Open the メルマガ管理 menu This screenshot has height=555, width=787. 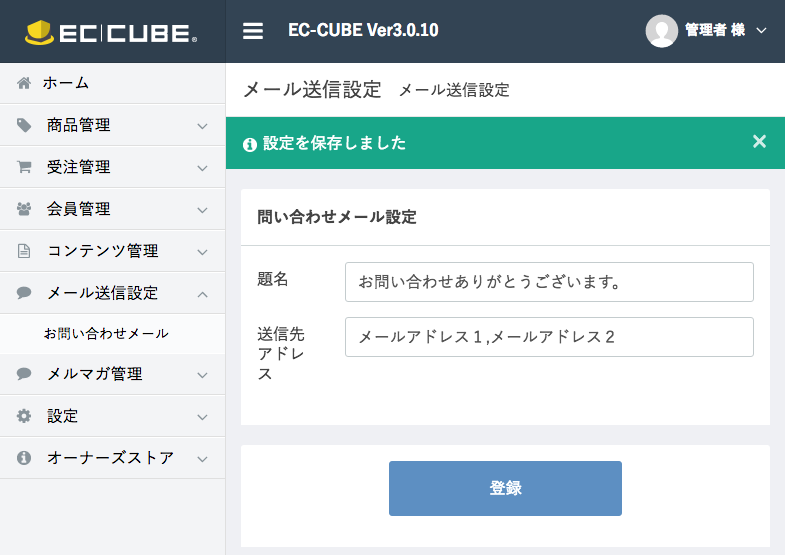[x=95, y=374]
